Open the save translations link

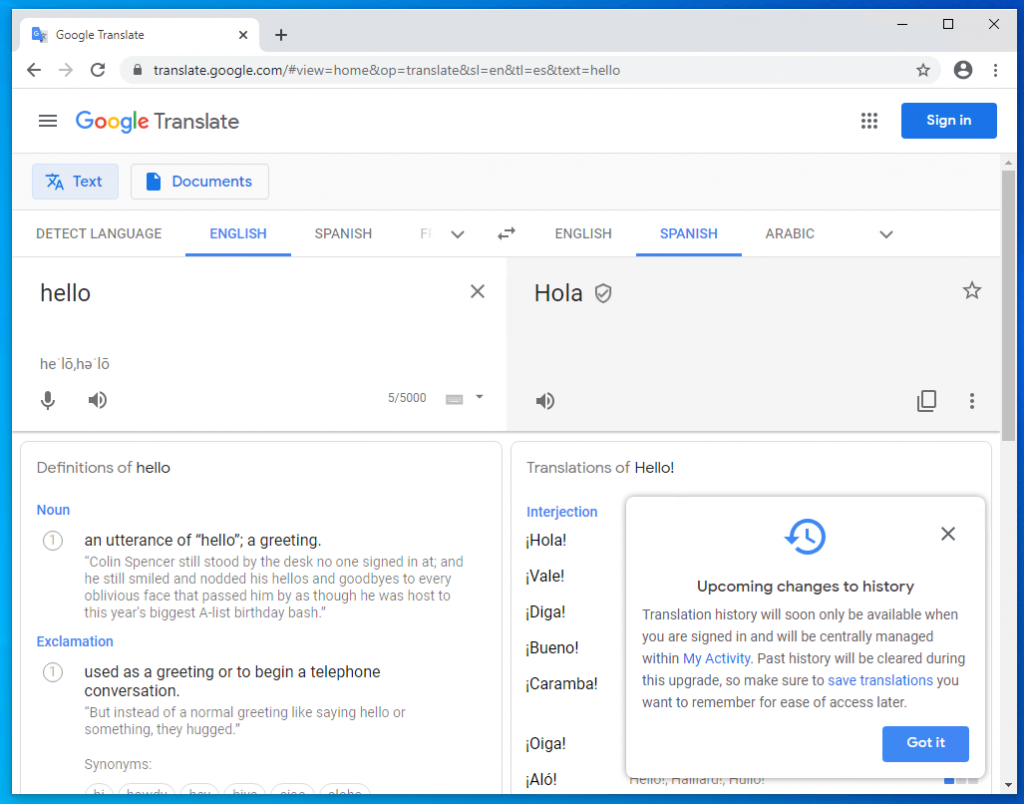(880, 680)
